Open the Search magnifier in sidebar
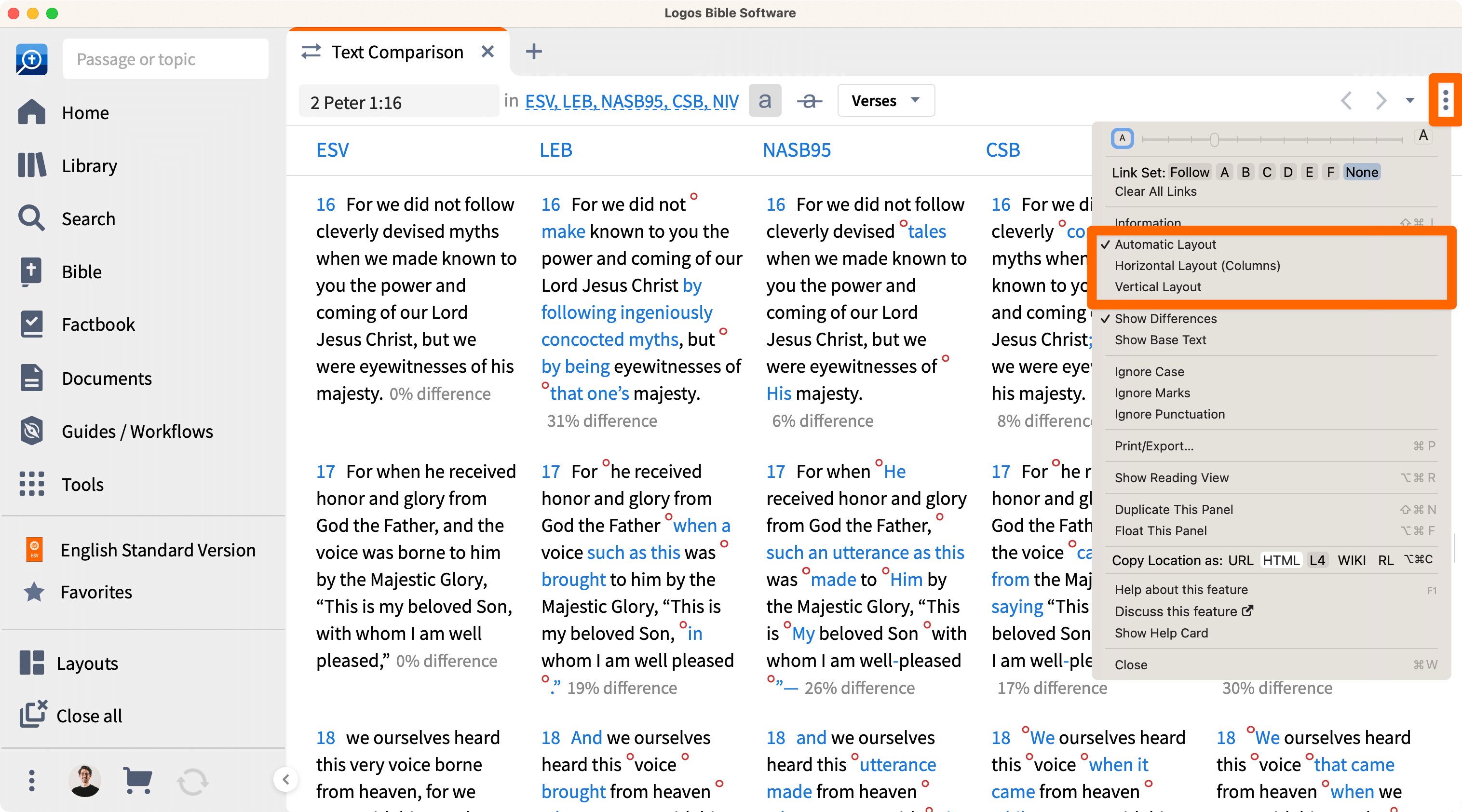This screenshot has width=1462, height=812. tap(32, 218)
